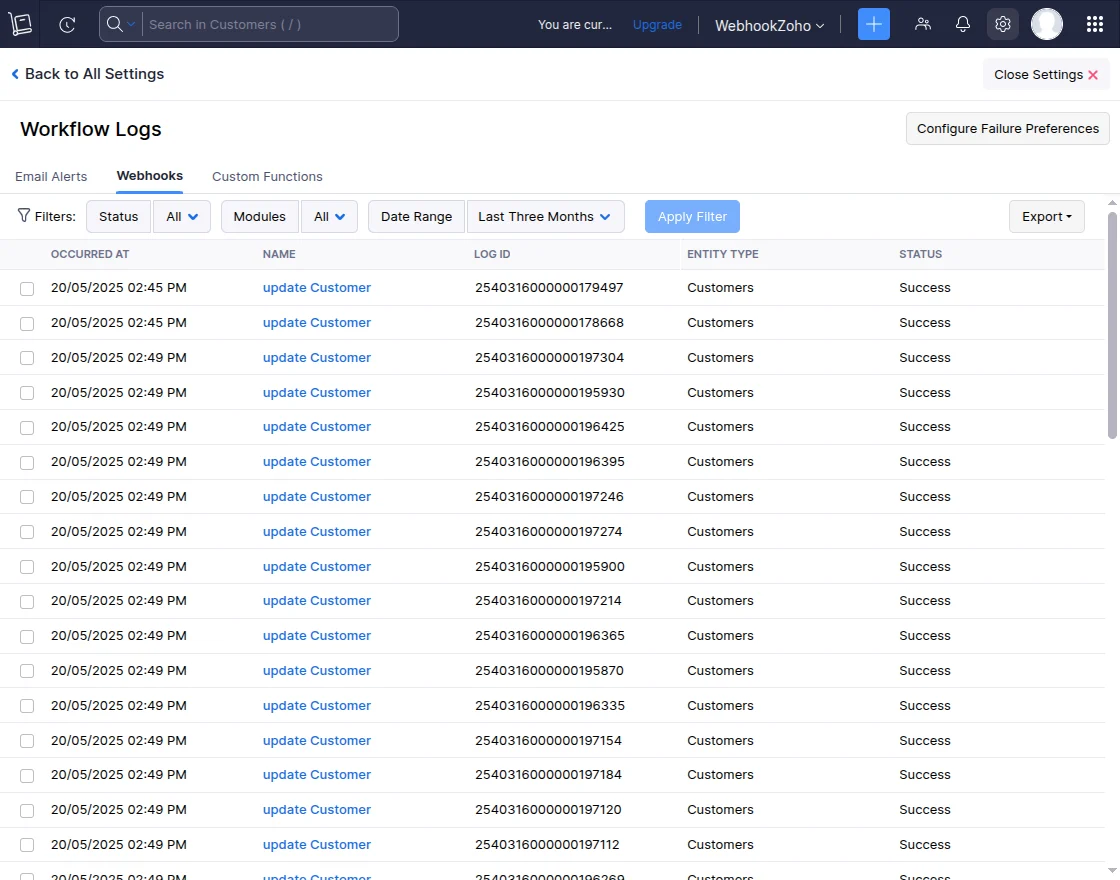Open the Zoho apps grid icon
Viewport: 1120px width, 880px height.
coord(1095,23)
